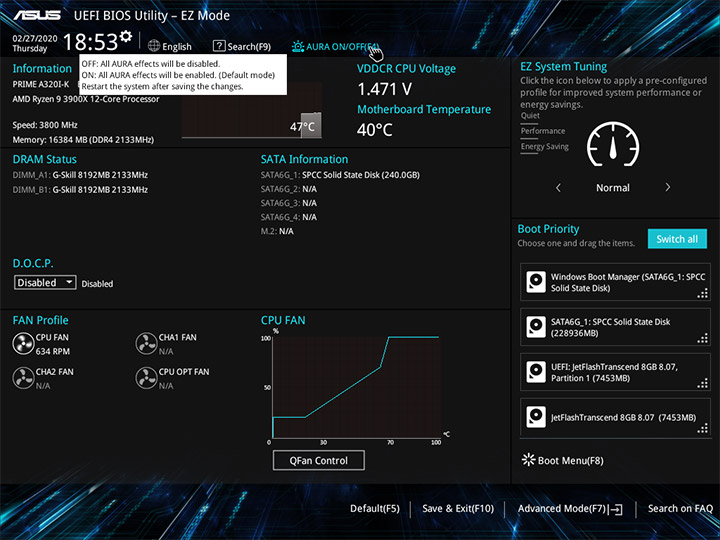Click disk icon of JetFlashTranscend 8GB 8.07 entry
720x540 pixels.
coord(536,417)
